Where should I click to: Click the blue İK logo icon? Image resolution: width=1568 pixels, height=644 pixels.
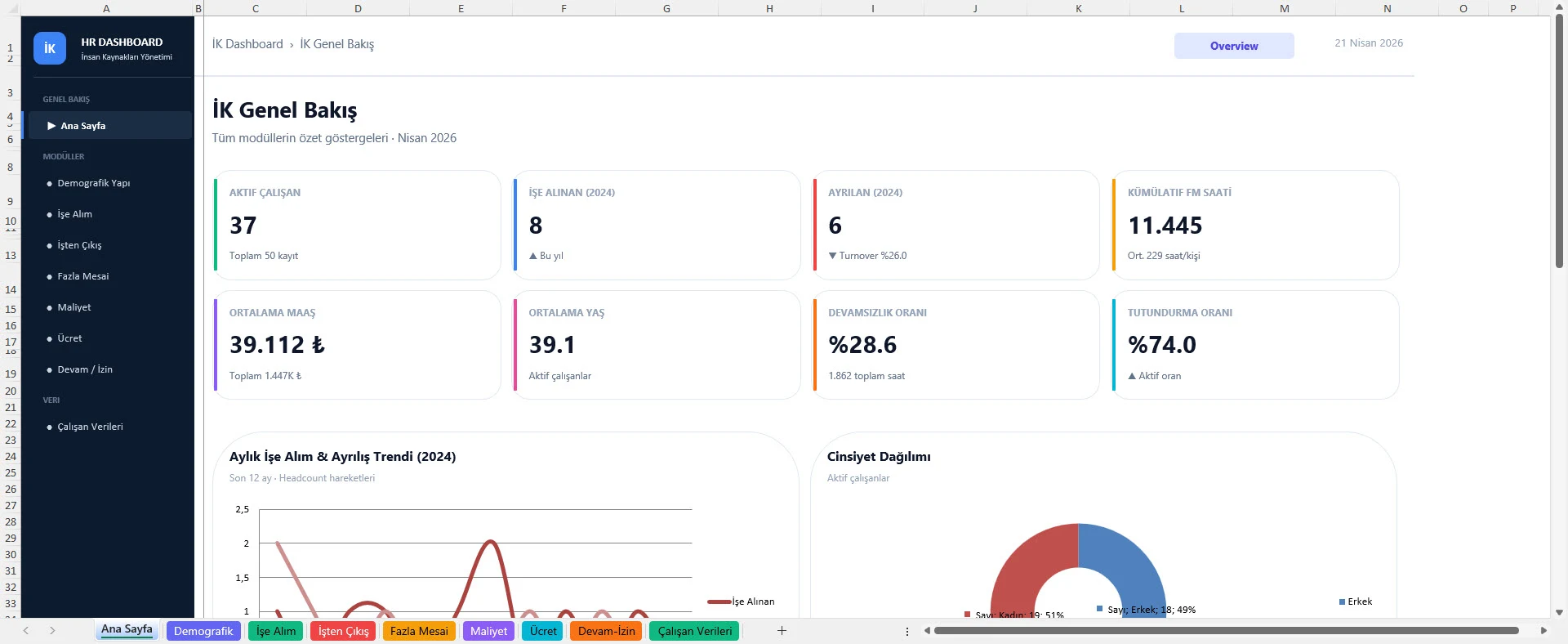tap(49, 48)
